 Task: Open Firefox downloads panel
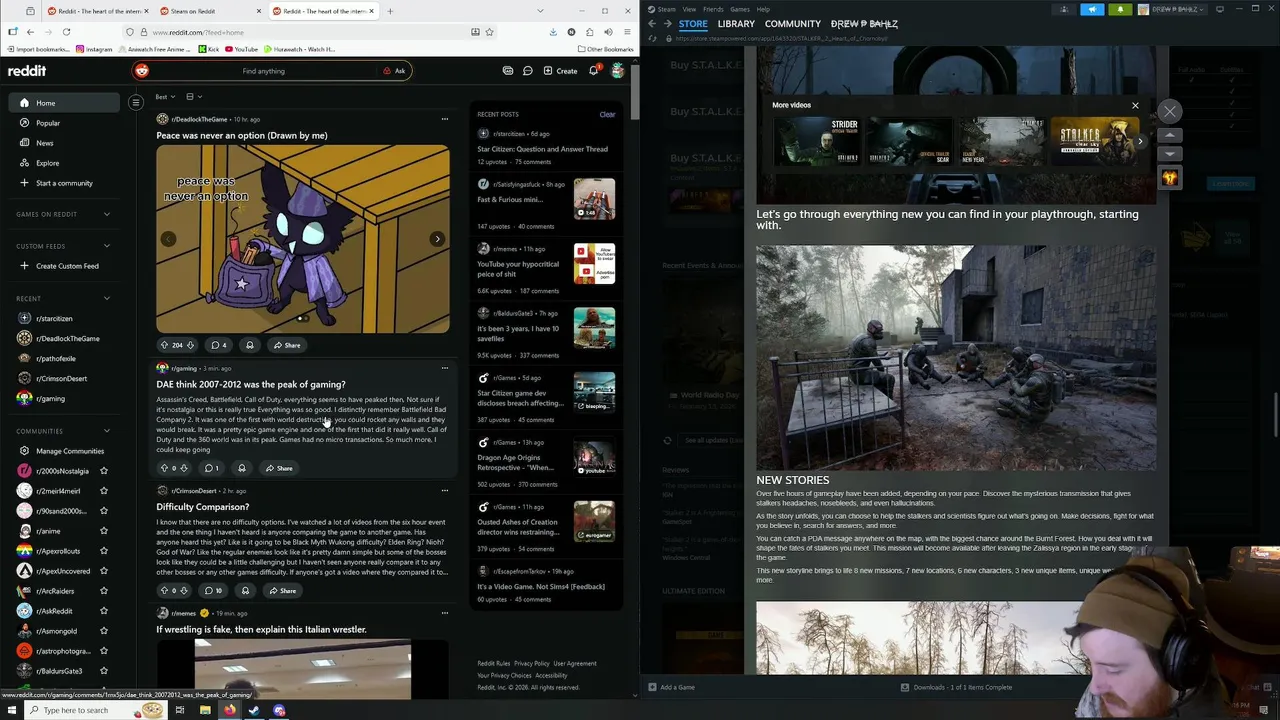[553, 32]
